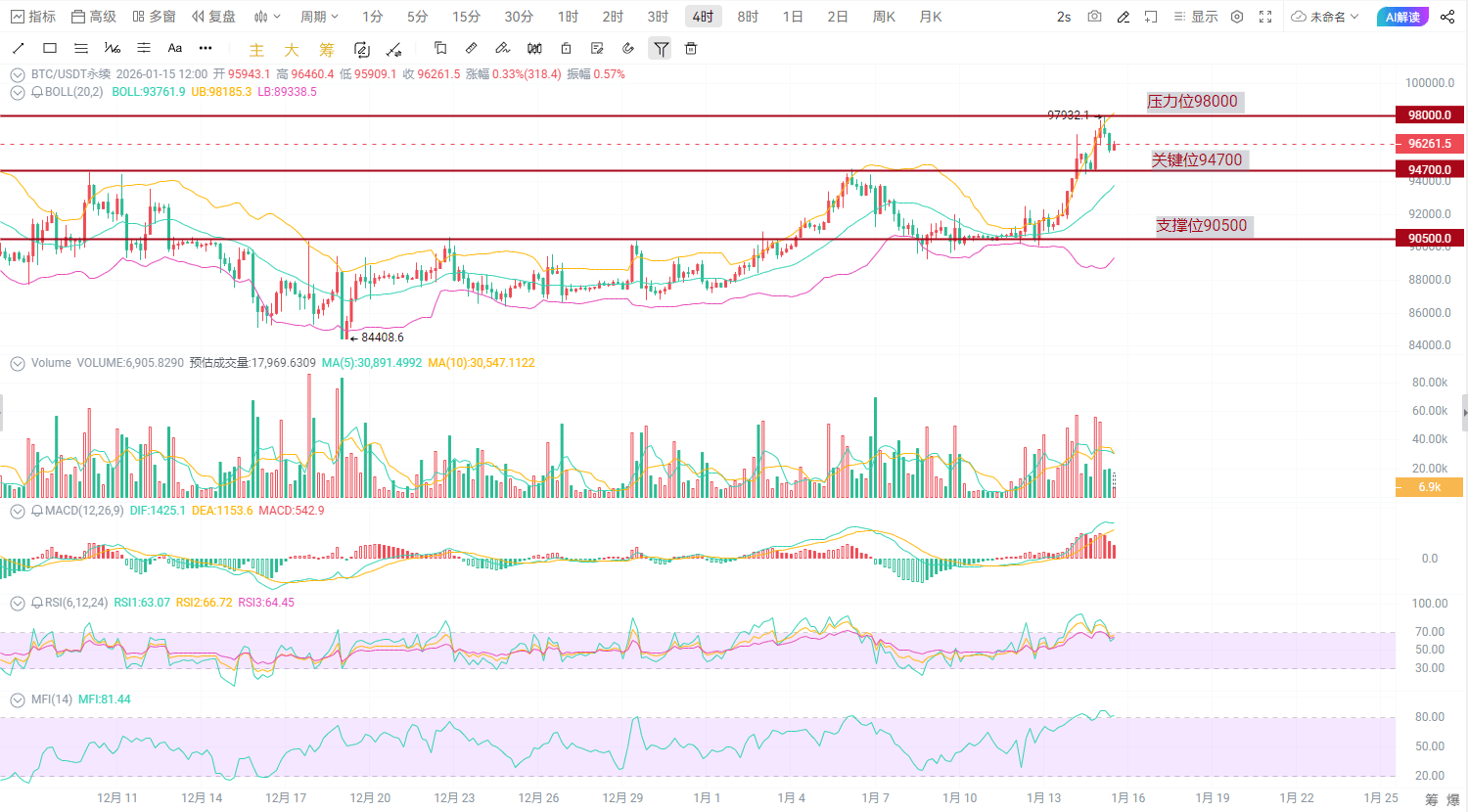Select the Aa text annotation tool

click(x=175, y=48)
